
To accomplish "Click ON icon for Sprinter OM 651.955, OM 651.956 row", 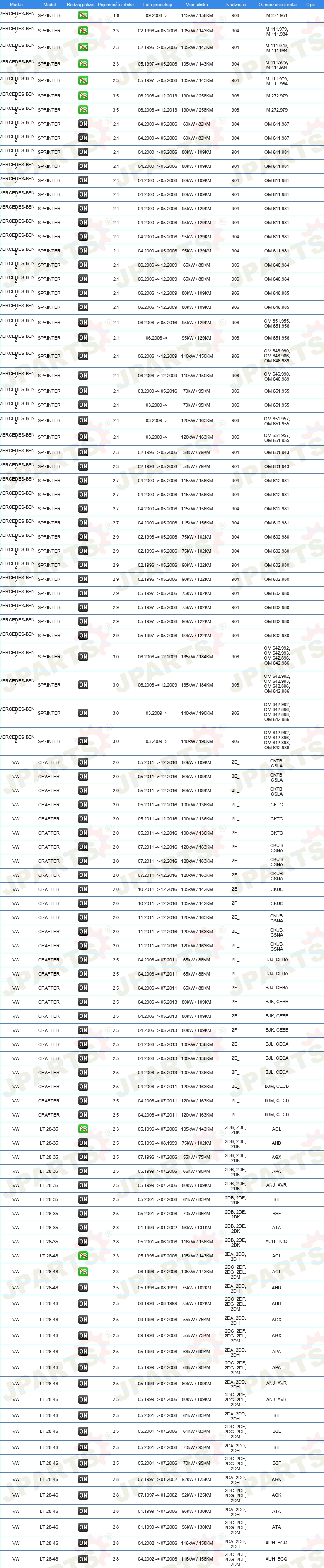I will [x=83, y=323].
